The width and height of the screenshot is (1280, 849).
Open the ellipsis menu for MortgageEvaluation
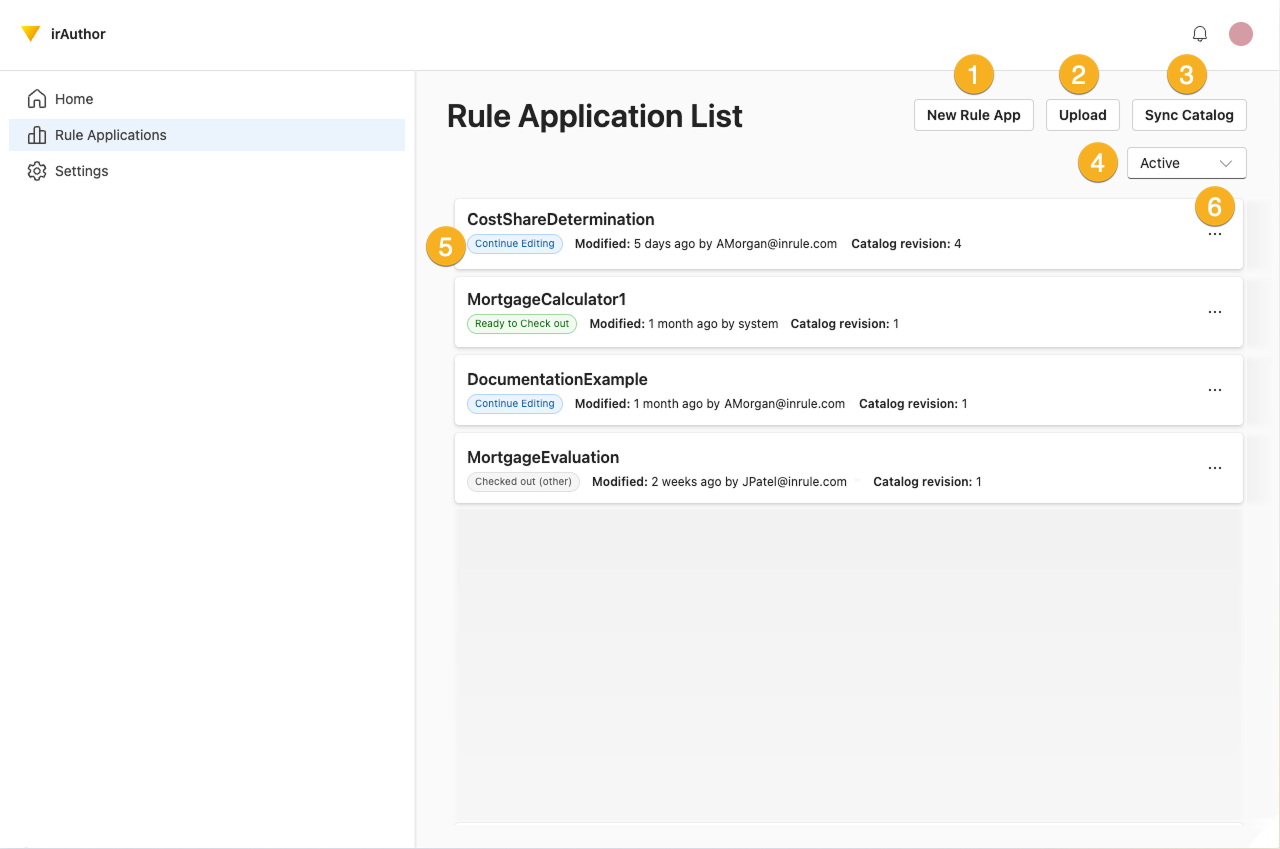(1215, 467)
